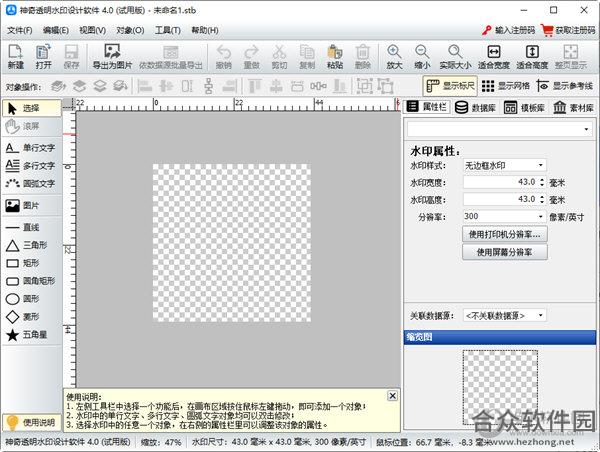Click the 重做 (Redo) icon
600x452 pixels.
(x=251, y=57)
